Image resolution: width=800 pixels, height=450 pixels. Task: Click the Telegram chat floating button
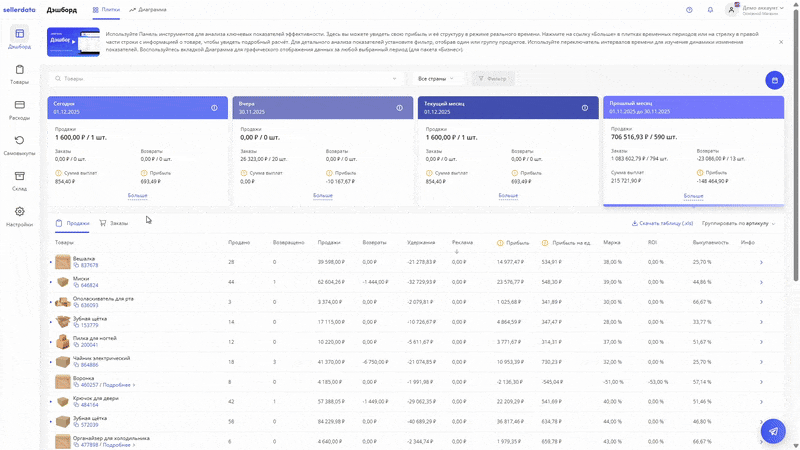(x=772, y=431)
